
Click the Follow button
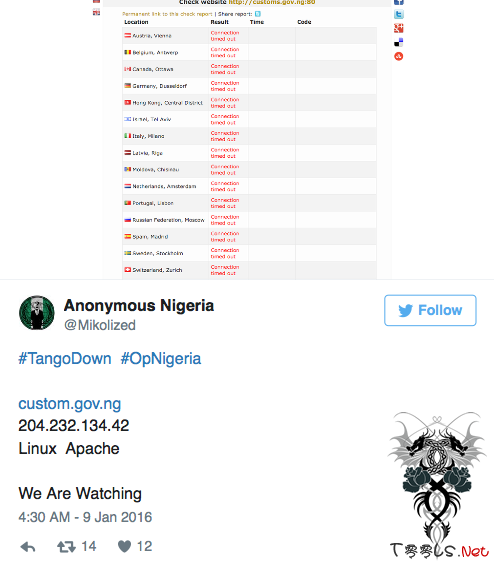430,310
